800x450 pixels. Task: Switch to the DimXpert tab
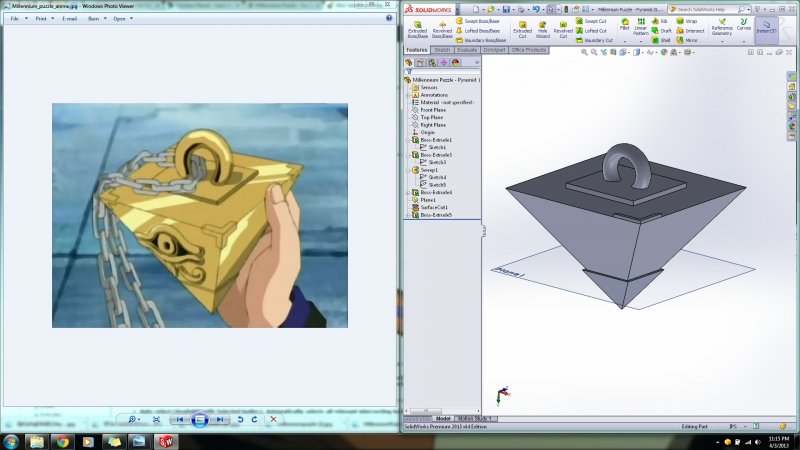pyautogui.click(x=494, y=50)
